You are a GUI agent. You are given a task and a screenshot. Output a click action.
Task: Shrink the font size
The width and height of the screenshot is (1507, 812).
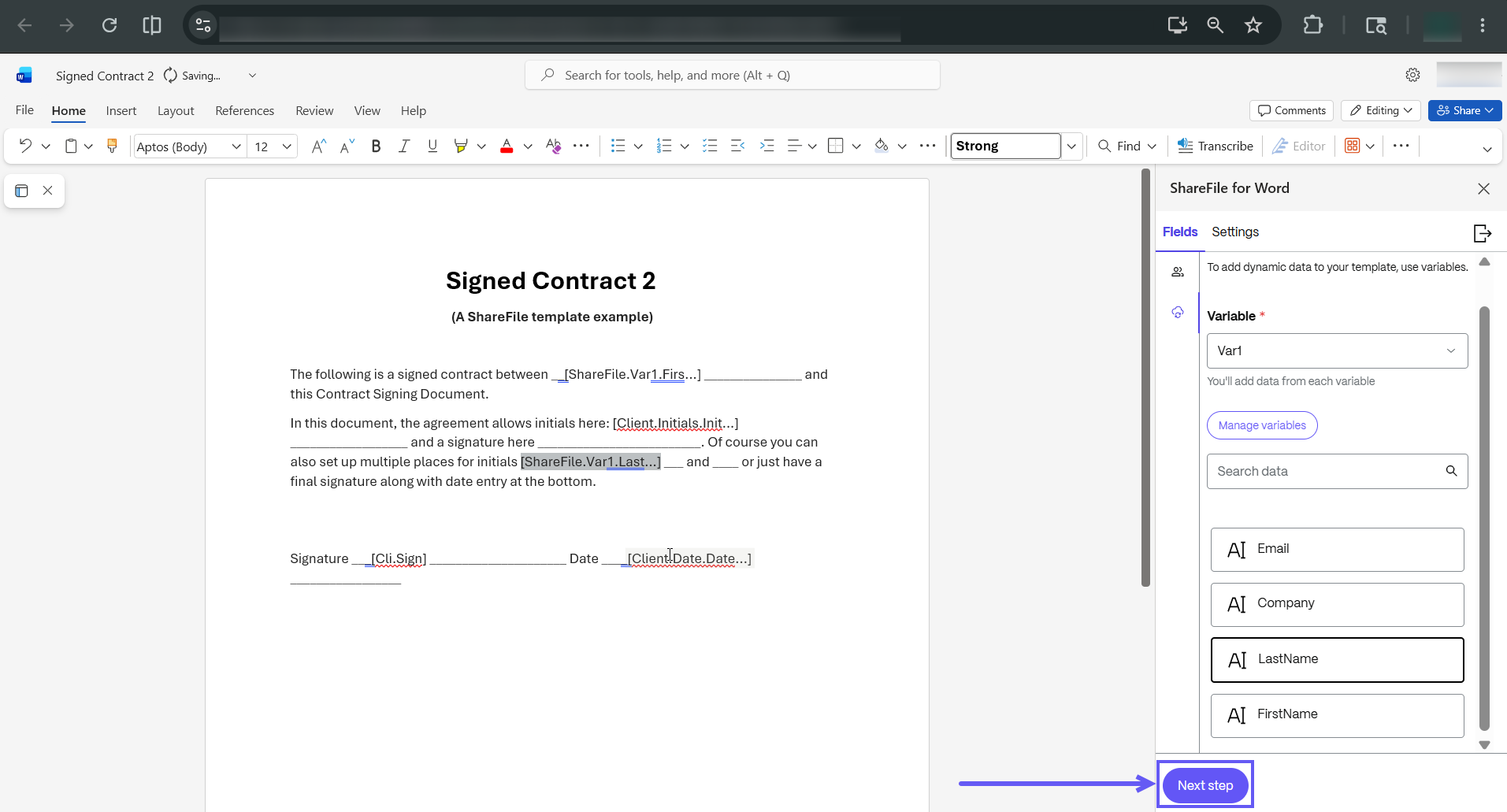pyautogui.click(x=347, y=146)
